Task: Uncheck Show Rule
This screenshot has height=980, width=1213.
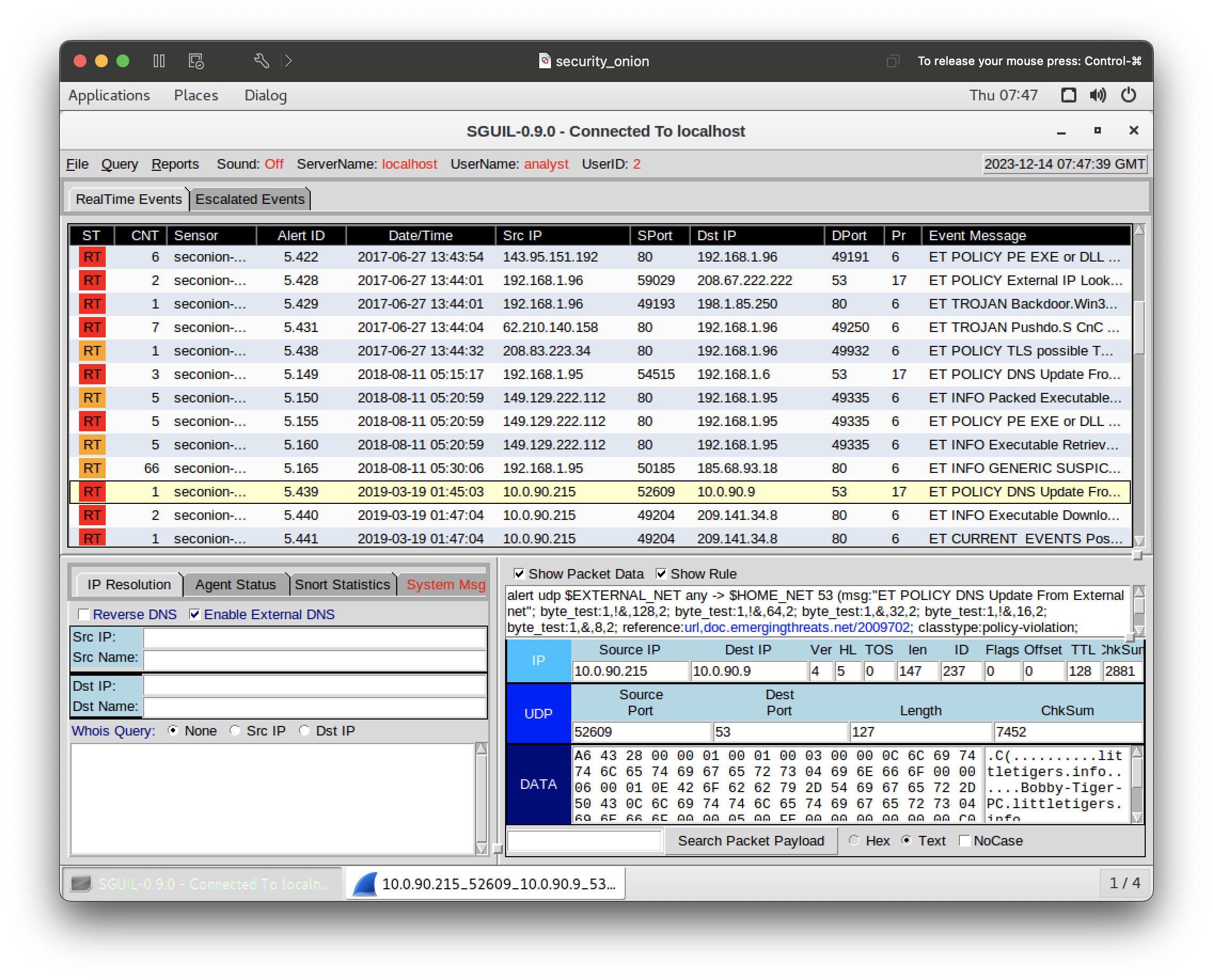Action: (661, 574)
